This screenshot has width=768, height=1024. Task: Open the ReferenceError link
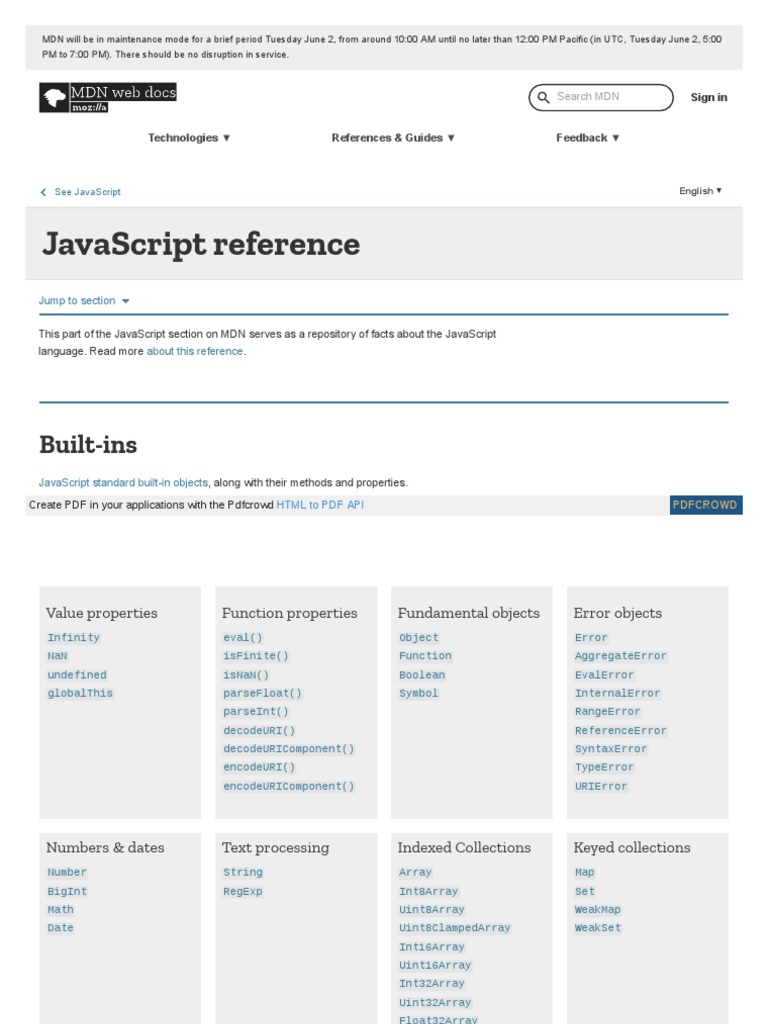point(620,730)
